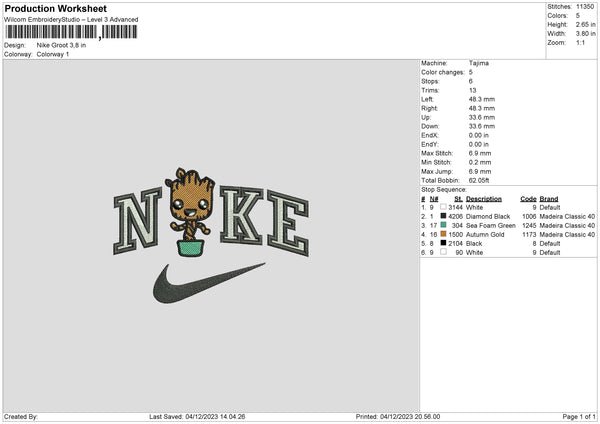The height and width of the screenshot is (424, 600).
Task: Click the 'Down:' measurement label
Action: tap(430, 126)
